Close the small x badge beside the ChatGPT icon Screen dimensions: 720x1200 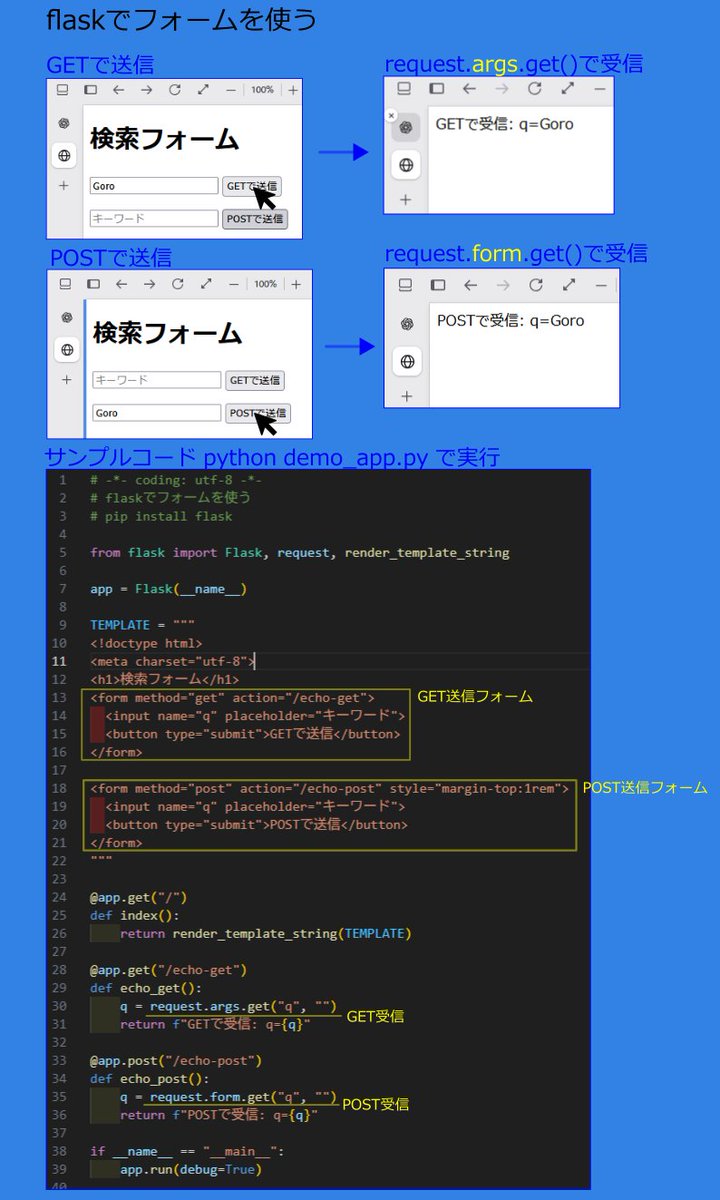point(391,116)
